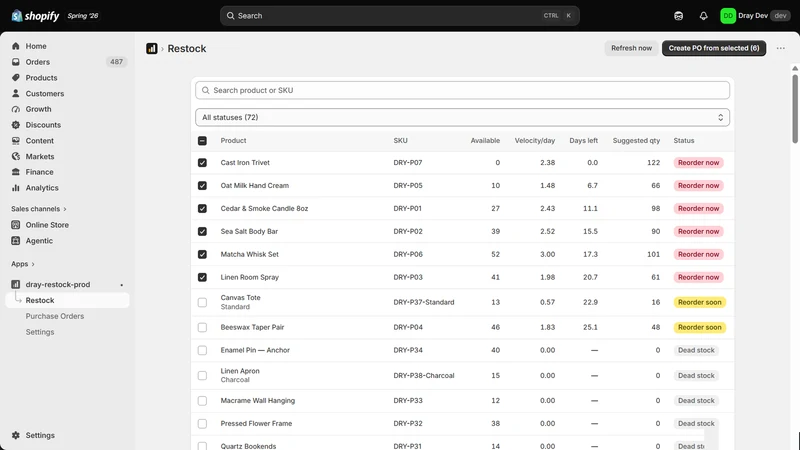Click Dead stock badge for Enamel Pin
This screenshot has width=800, height=450.
(x=696, y=351)
